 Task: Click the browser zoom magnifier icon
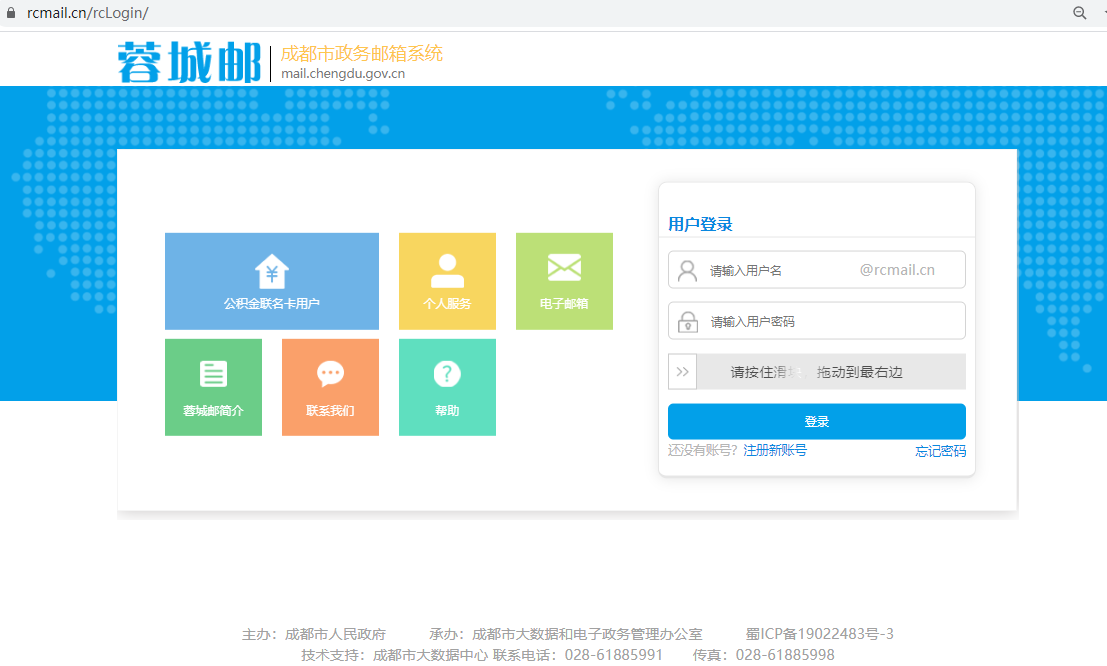(1080, 13)
